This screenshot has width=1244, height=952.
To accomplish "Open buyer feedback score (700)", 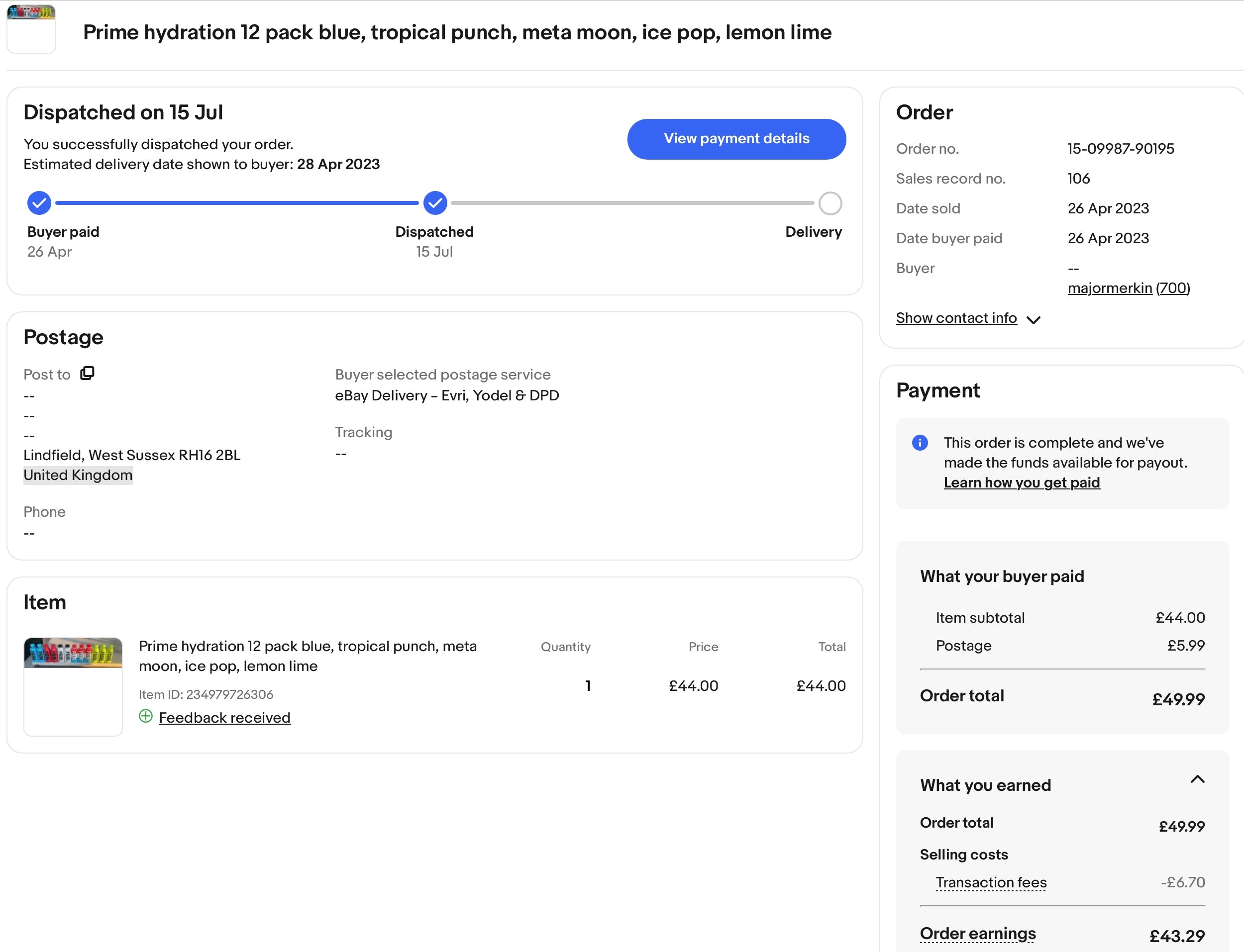I will click(x=1172, y=288).
